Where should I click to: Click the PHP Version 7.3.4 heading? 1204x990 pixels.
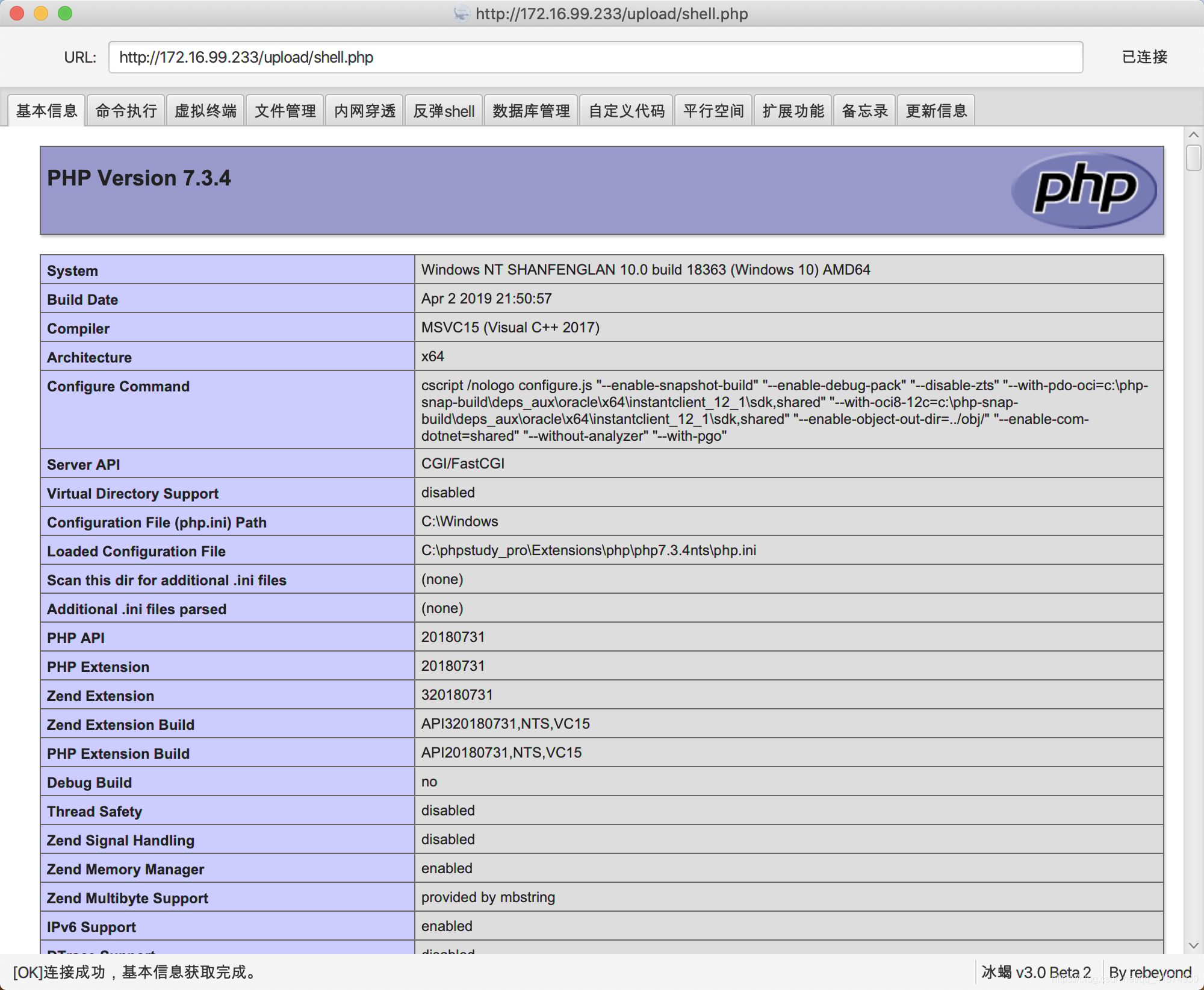point(139,178)
